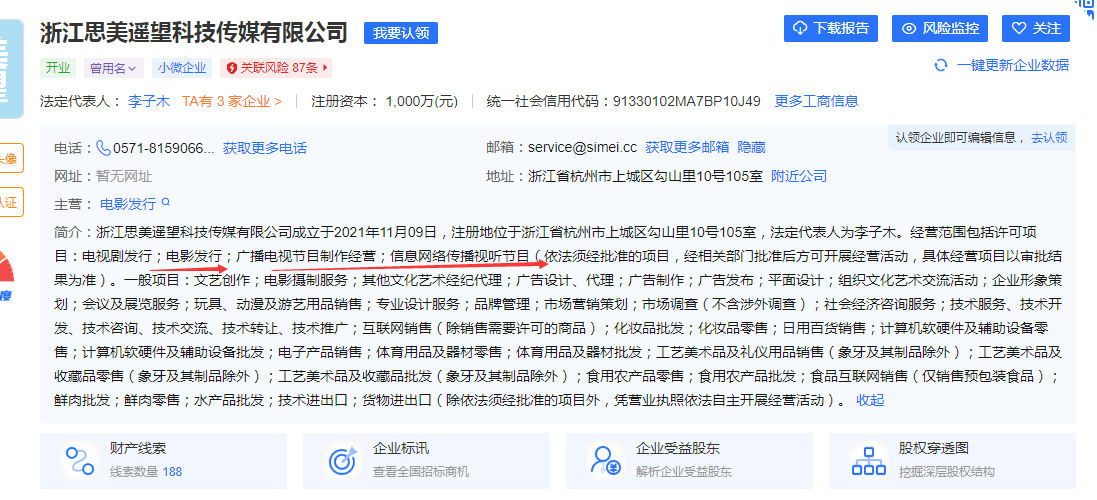Click 电影发行 main business link
Viewport: 1097px width, 500px height.
point(128,204)
